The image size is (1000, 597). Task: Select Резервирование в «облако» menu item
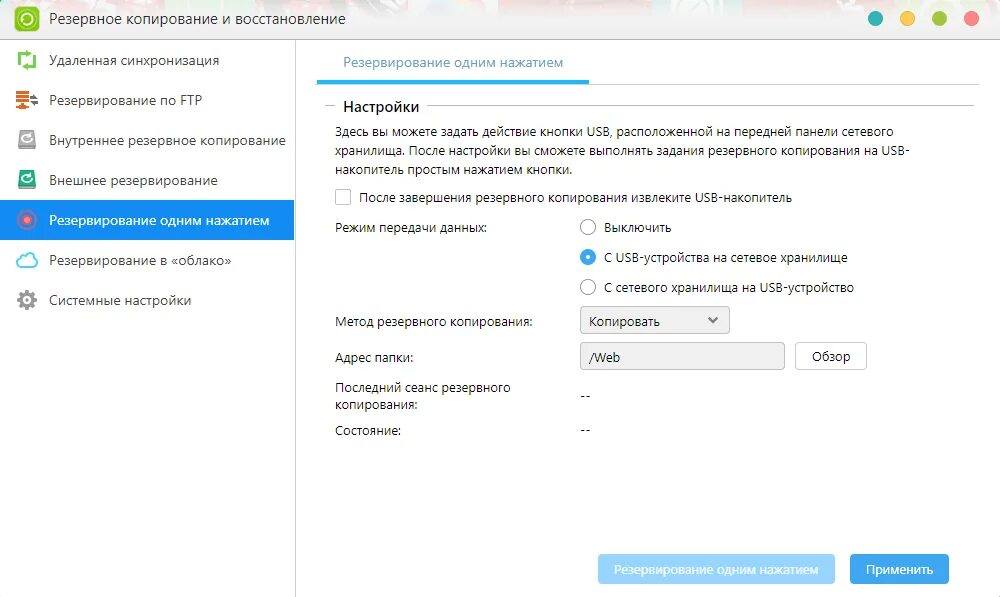147,260
